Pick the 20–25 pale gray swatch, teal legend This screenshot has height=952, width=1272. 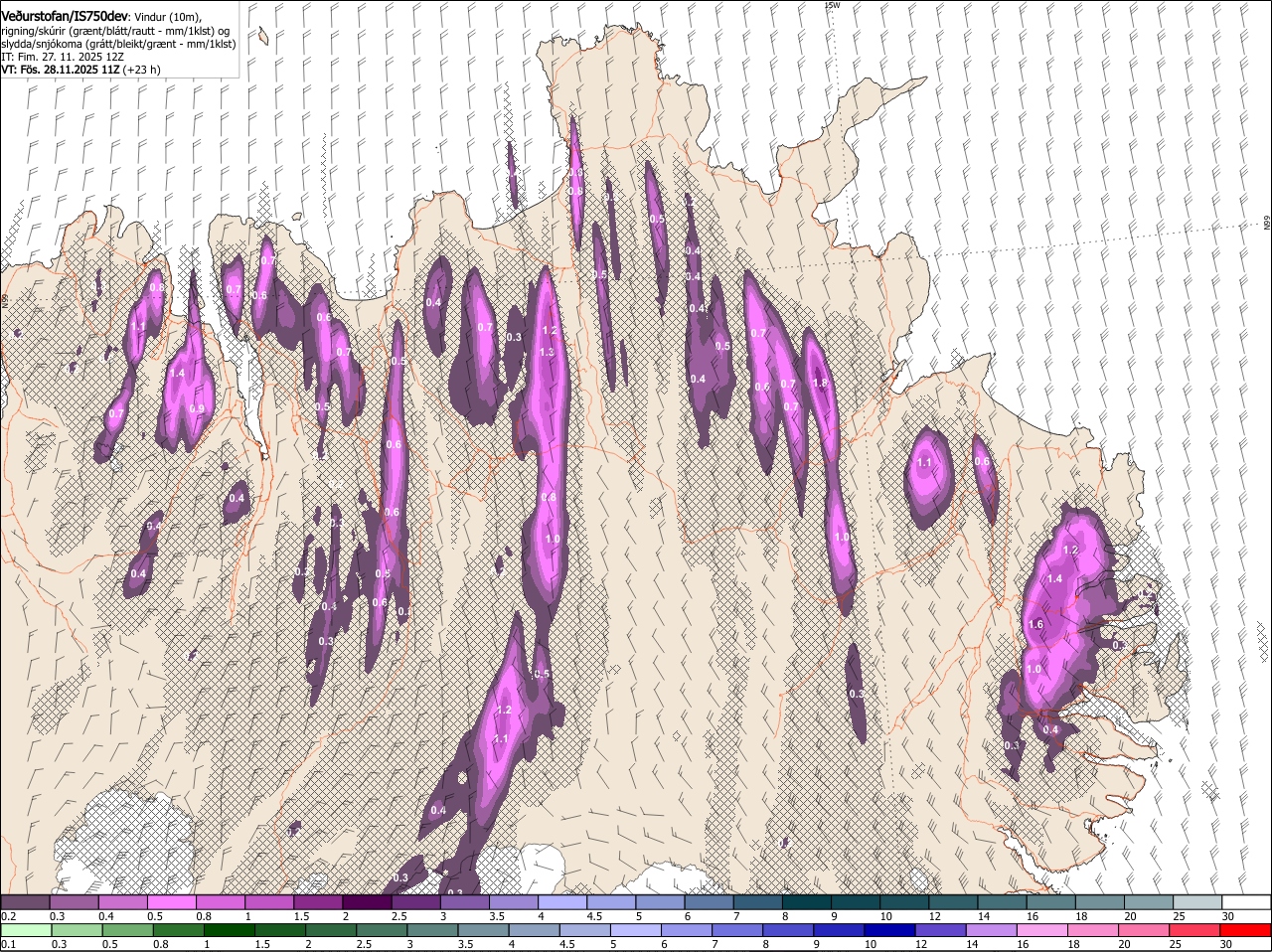pyautogui.click(x=1147, y=902)
